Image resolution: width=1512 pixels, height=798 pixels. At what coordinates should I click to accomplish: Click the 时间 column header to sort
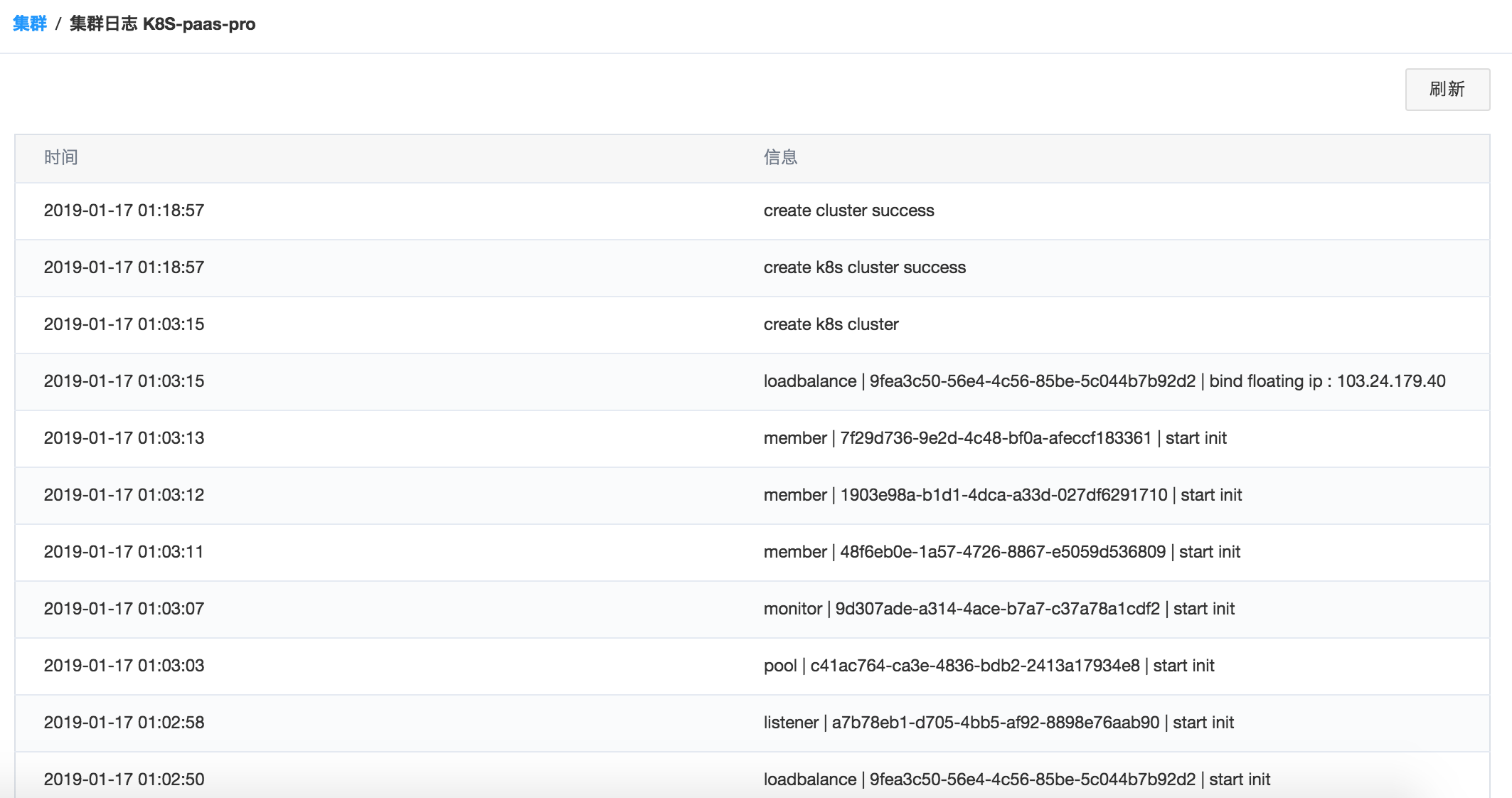pos(62,156)
